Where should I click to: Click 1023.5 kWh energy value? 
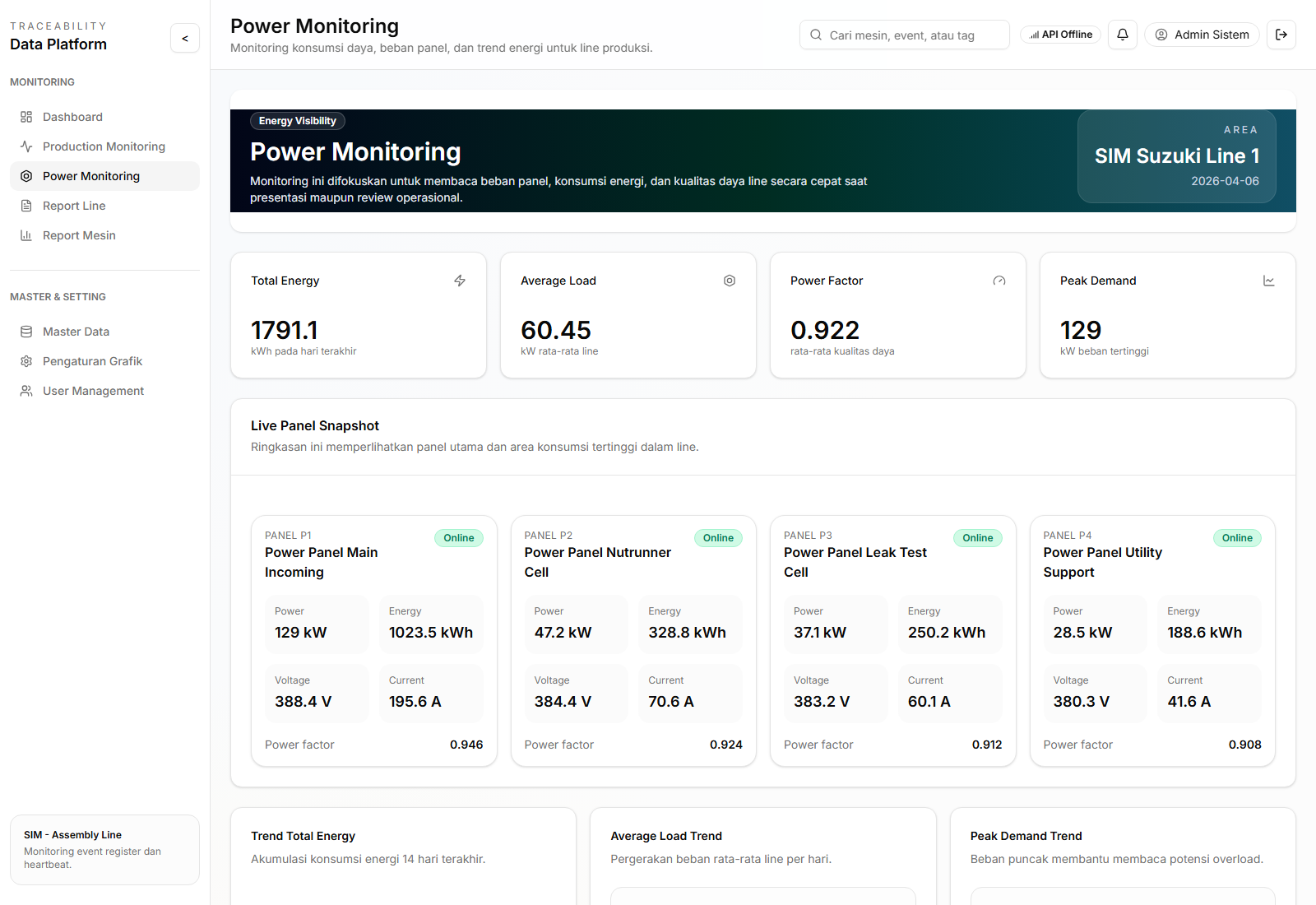(431, 633)
